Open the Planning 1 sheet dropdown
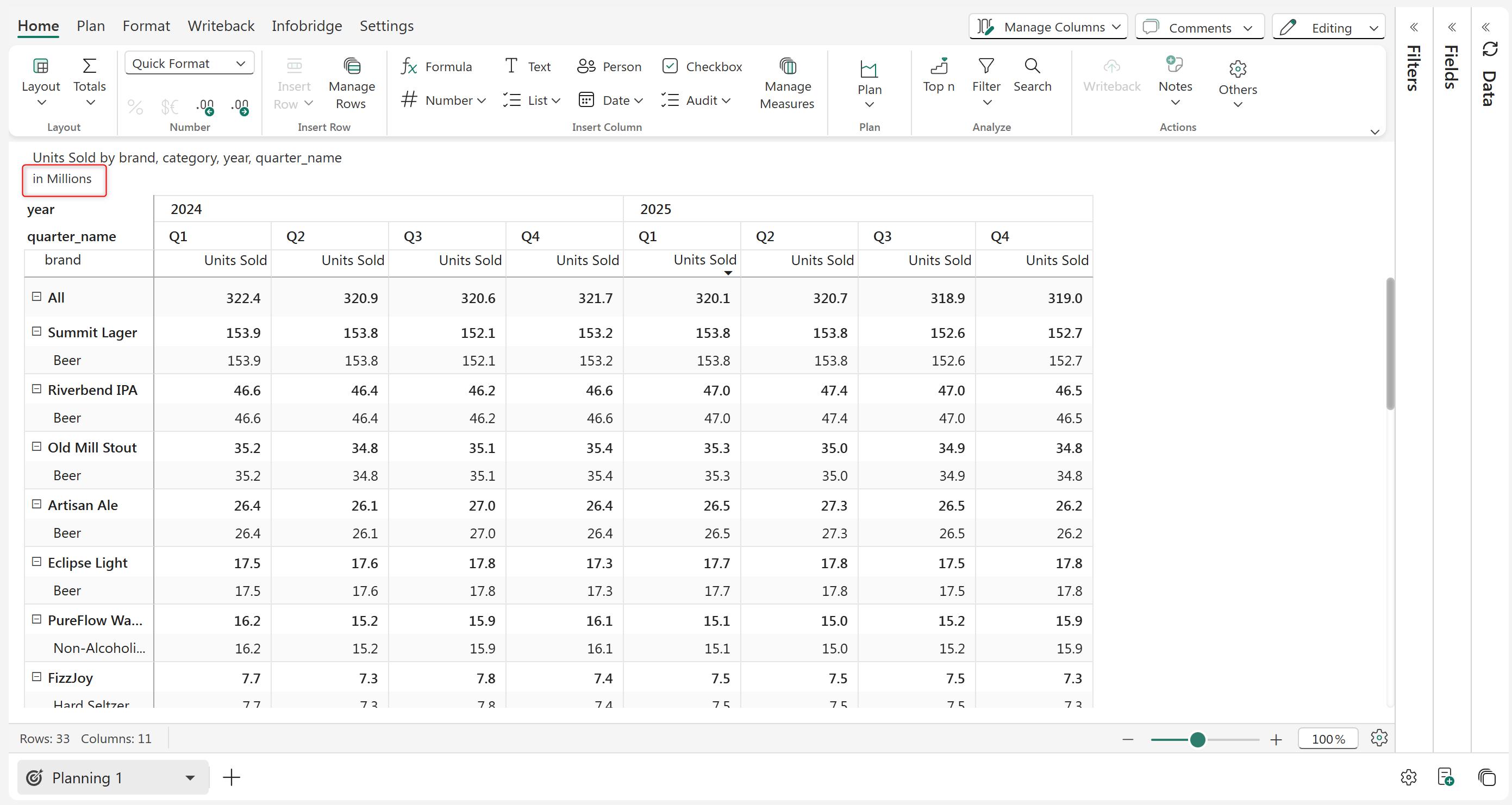The width and height of the screenshot is (1512, 805). pyautogui.click(x=190, y=777)
